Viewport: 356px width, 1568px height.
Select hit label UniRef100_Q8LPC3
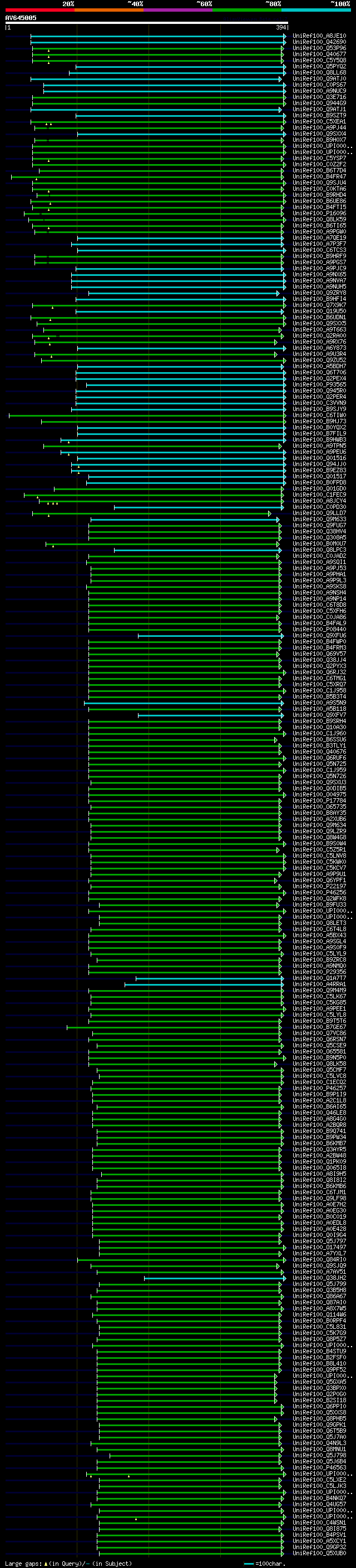(319, 550)
